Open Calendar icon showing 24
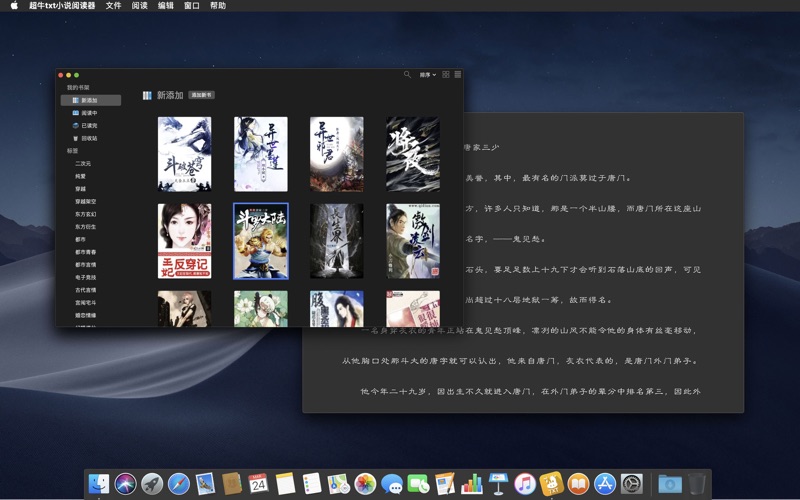Image resolution: width=800 pixels, height=500 pixels. [258, 484]
